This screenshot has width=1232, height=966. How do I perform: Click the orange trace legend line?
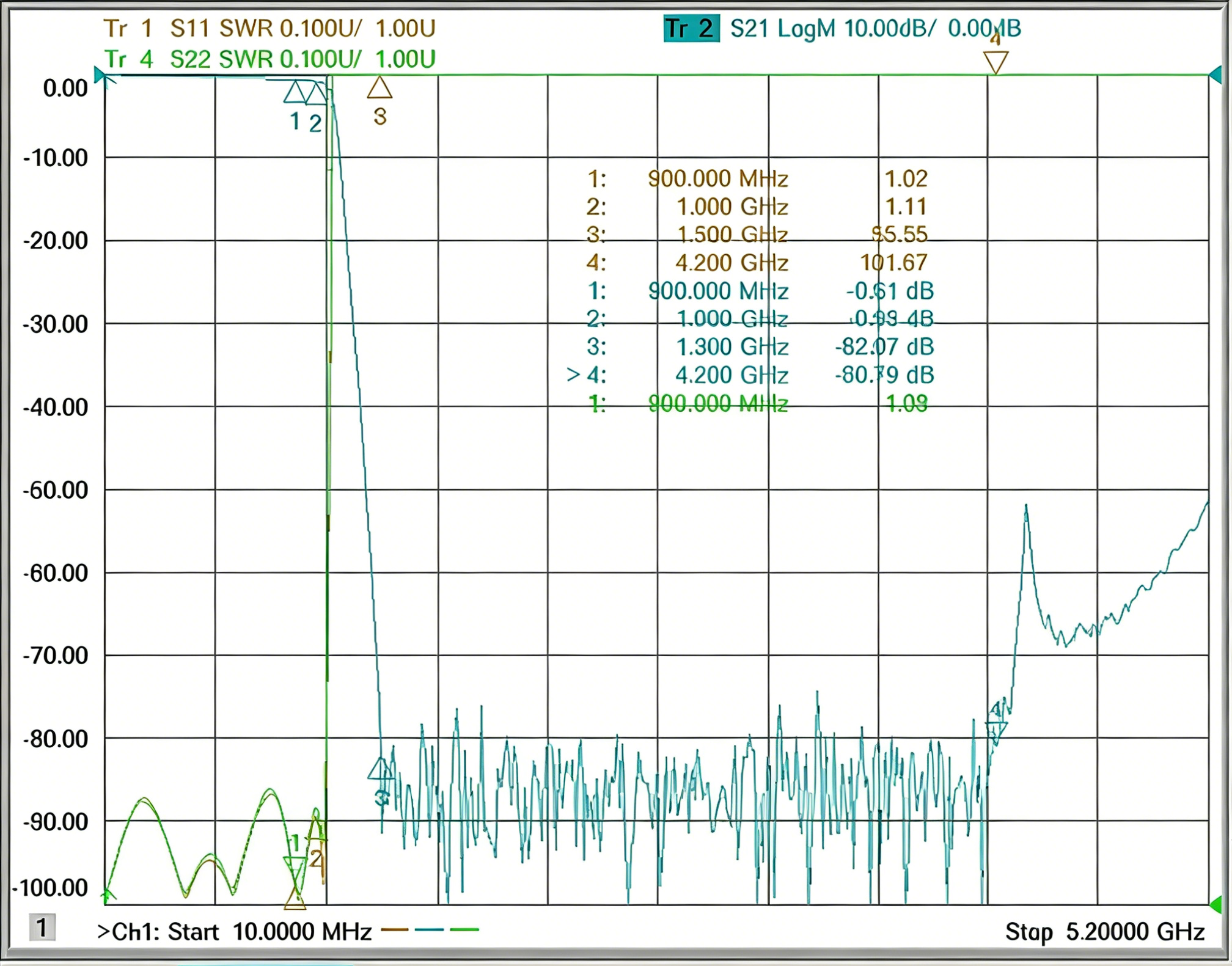tap(395, 929)
